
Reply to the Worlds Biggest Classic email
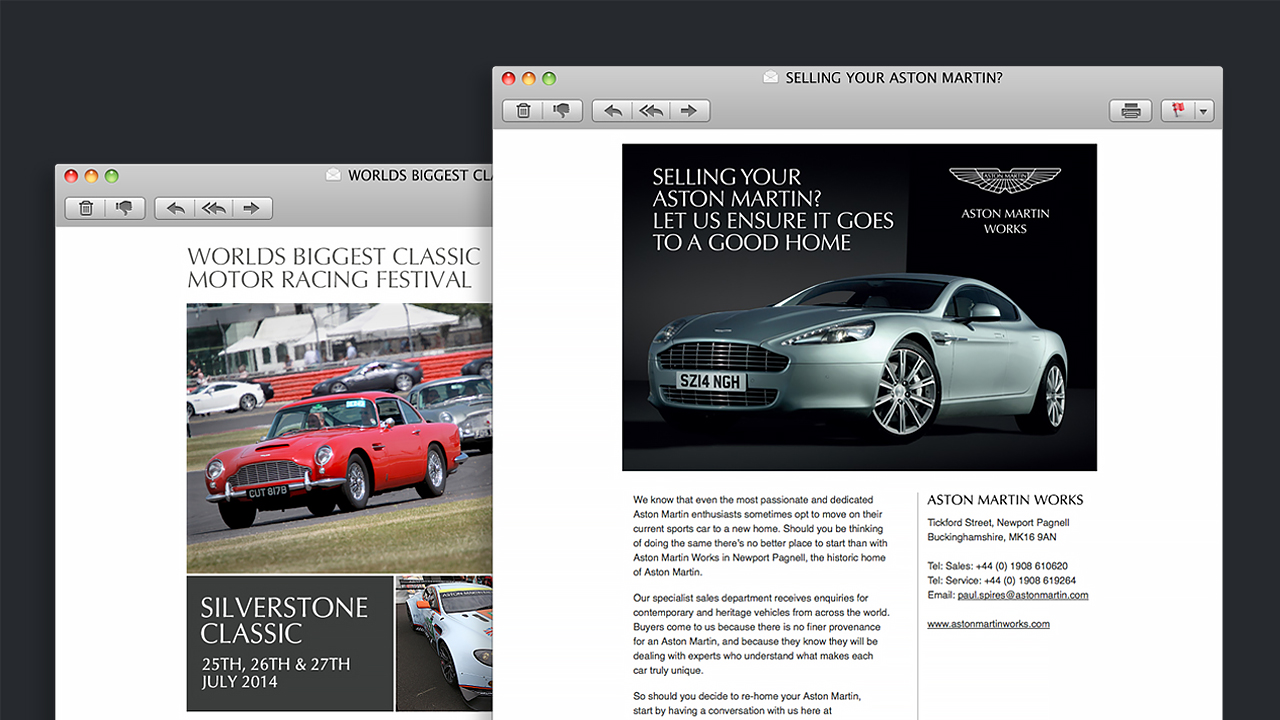pyautogui.click(x=175, y=208)
